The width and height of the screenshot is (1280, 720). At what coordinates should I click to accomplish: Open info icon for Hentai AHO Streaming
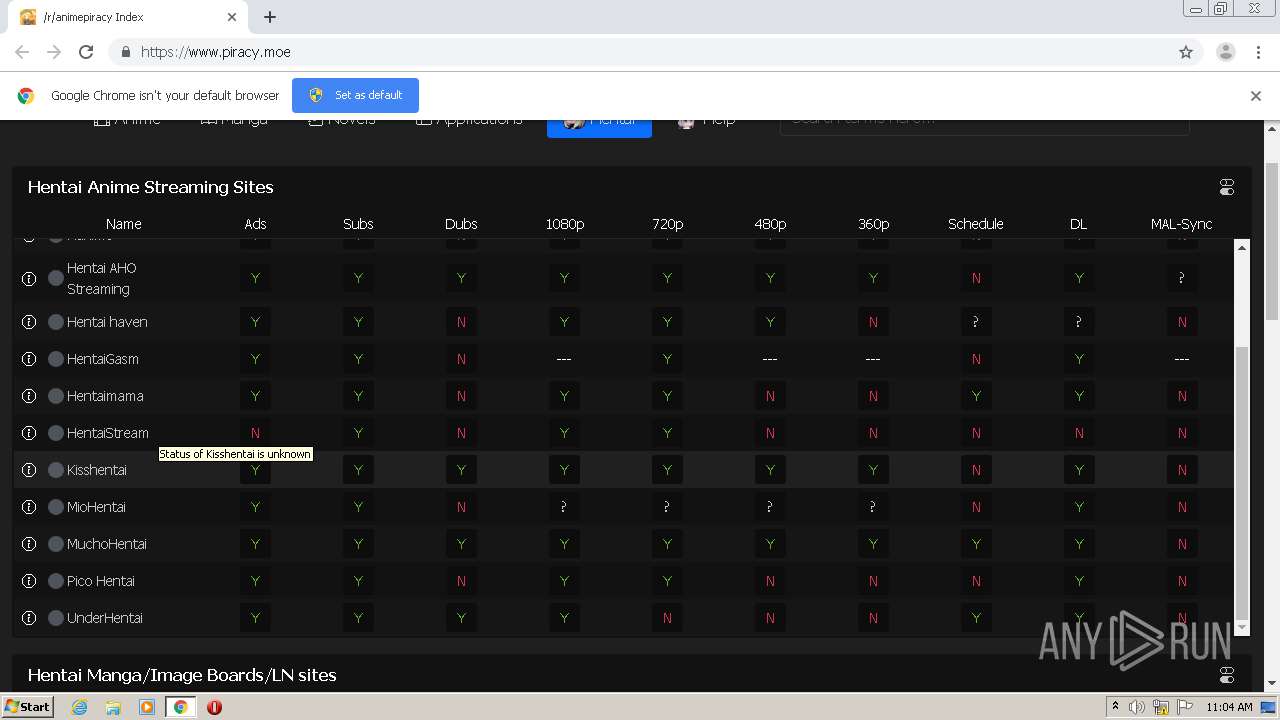point(29,278)
